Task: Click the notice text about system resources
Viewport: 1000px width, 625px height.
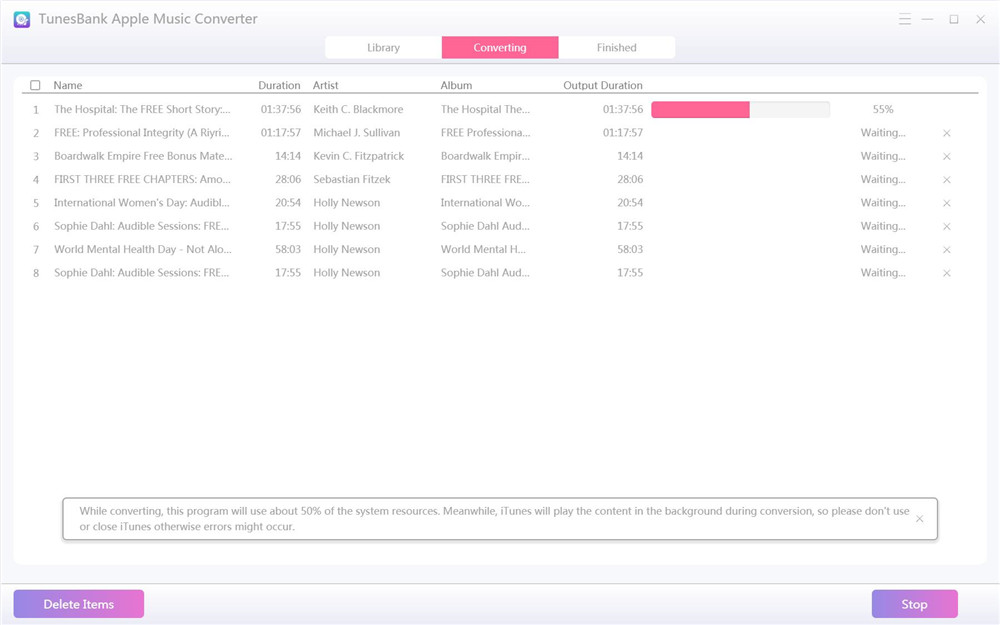Action: pos(494,518)
